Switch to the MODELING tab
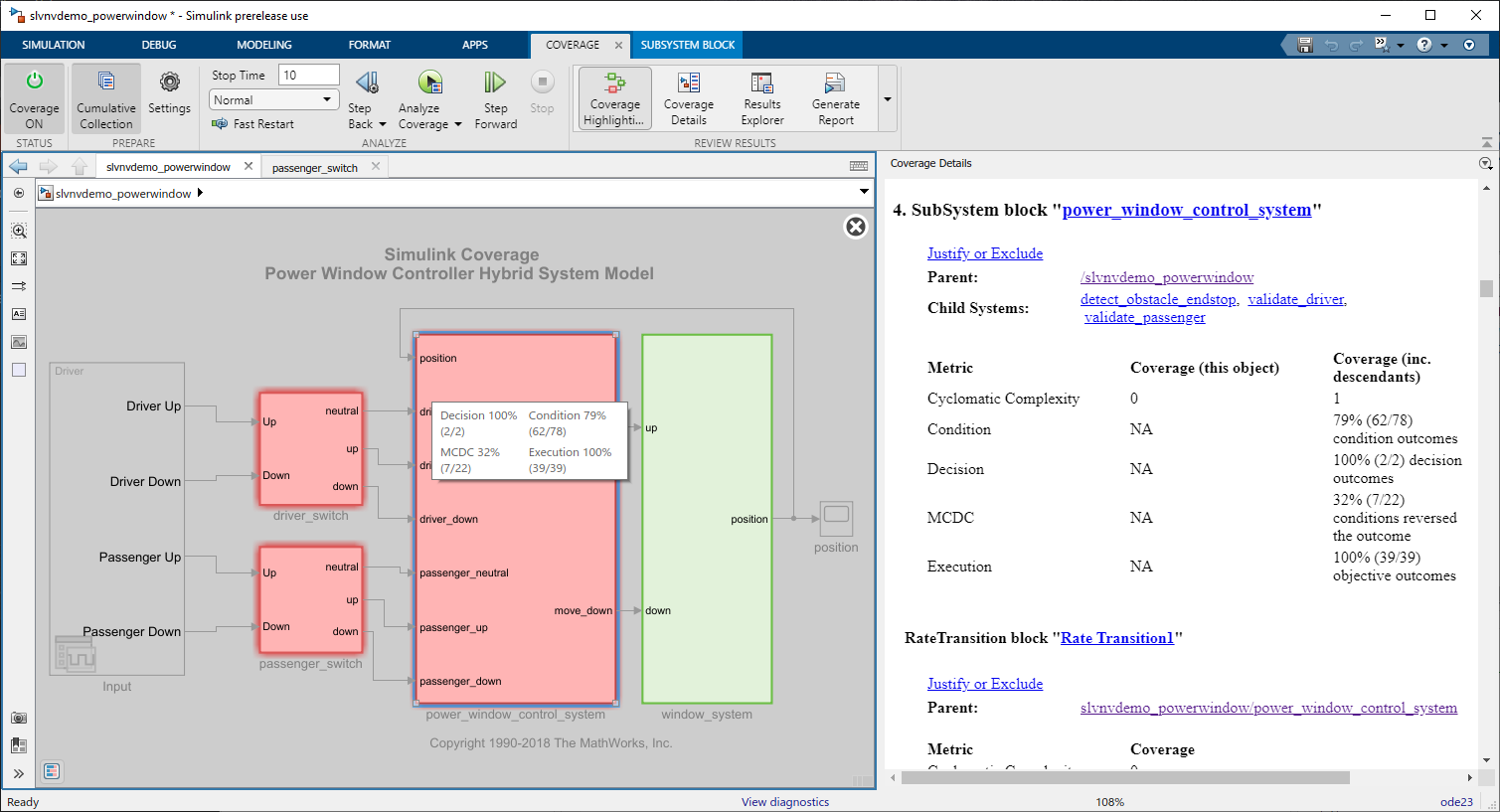1500x812 pixels. pos(263,45)
